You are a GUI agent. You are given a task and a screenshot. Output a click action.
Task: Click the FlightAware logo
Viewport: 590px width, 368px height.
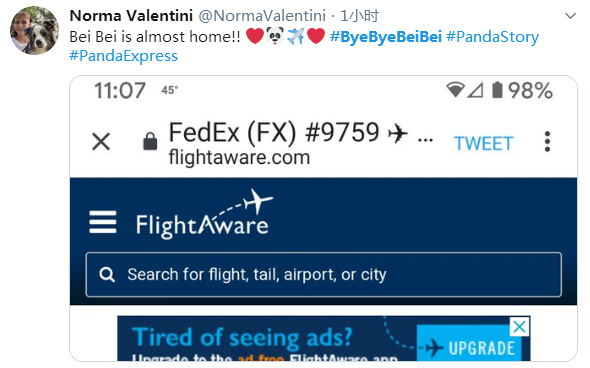(204, 214)
